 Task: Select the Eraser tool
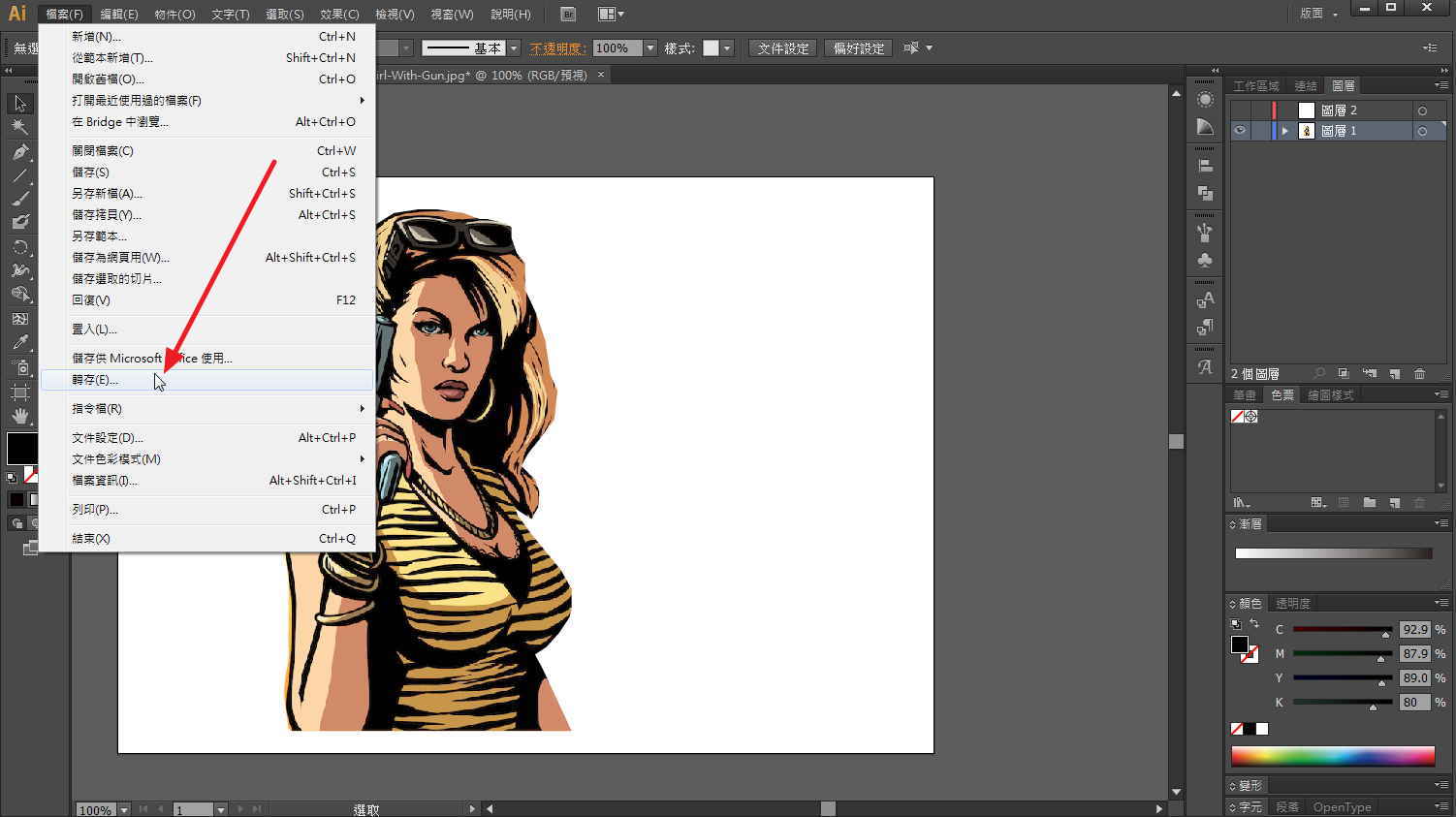pyautogui.click(x=20, y=222)
